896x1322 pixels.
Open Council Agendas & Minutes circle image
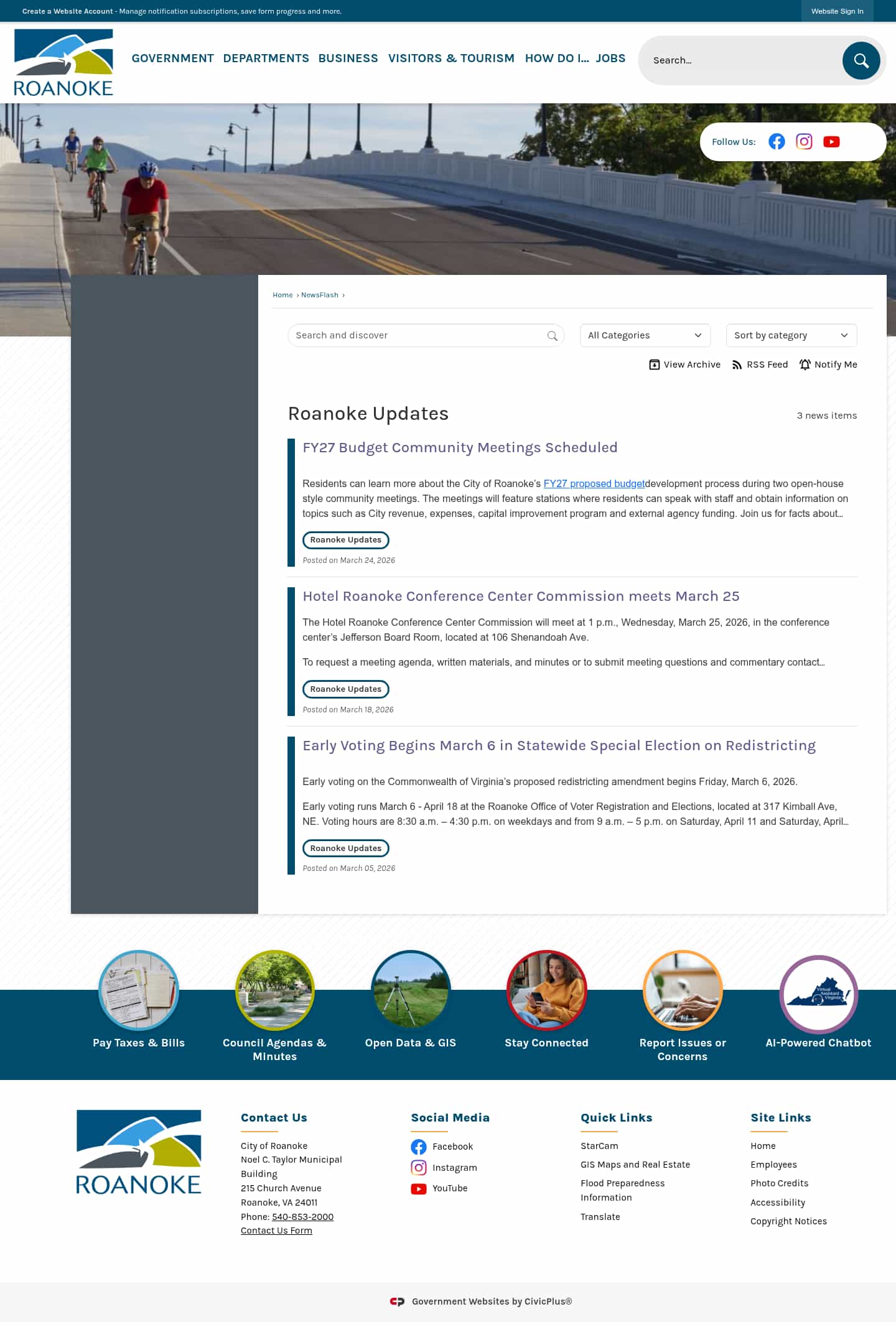click(274, 990)
